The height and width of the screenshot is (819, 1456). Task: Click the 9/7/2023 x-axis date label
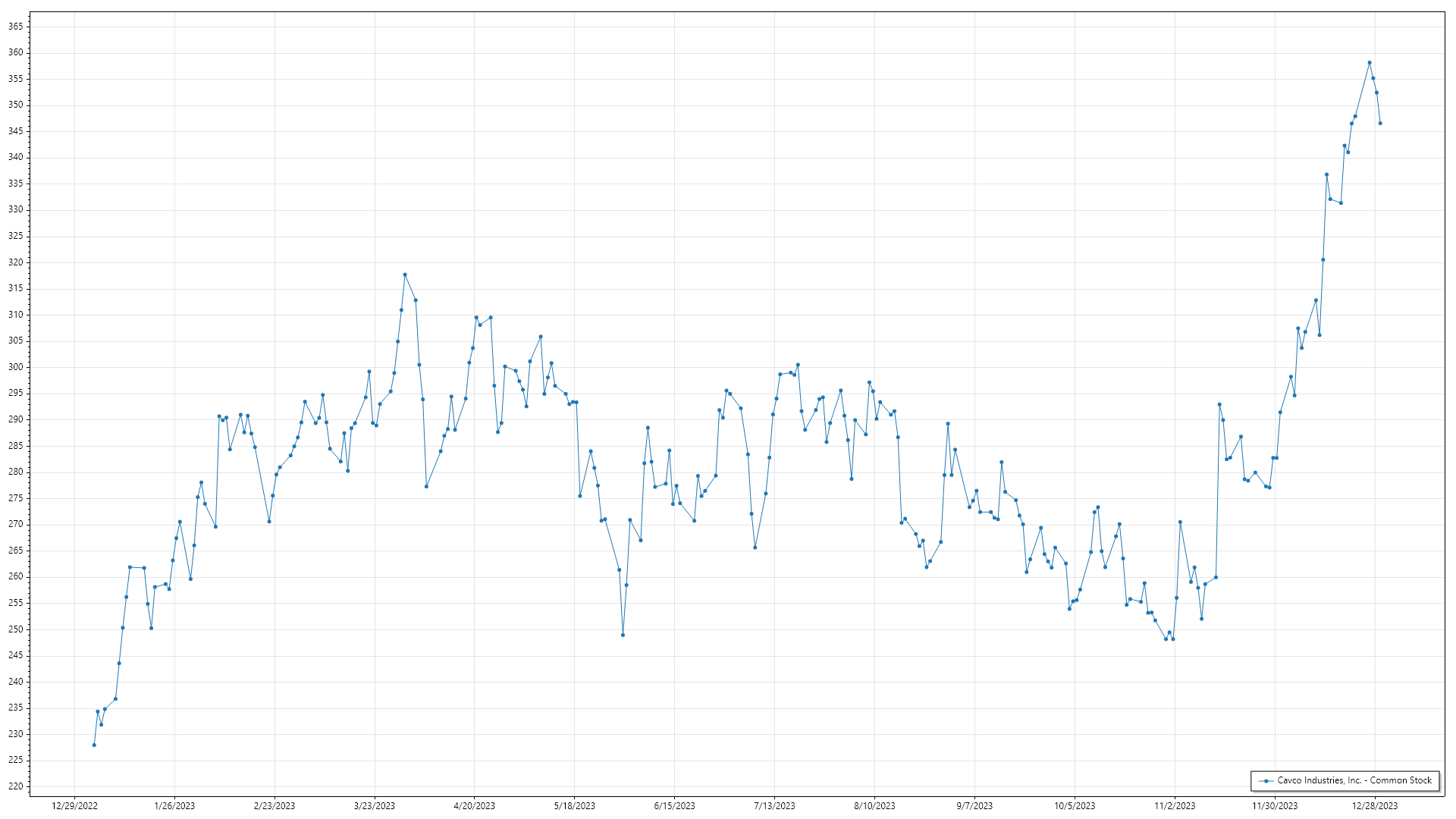pos(974,805)
